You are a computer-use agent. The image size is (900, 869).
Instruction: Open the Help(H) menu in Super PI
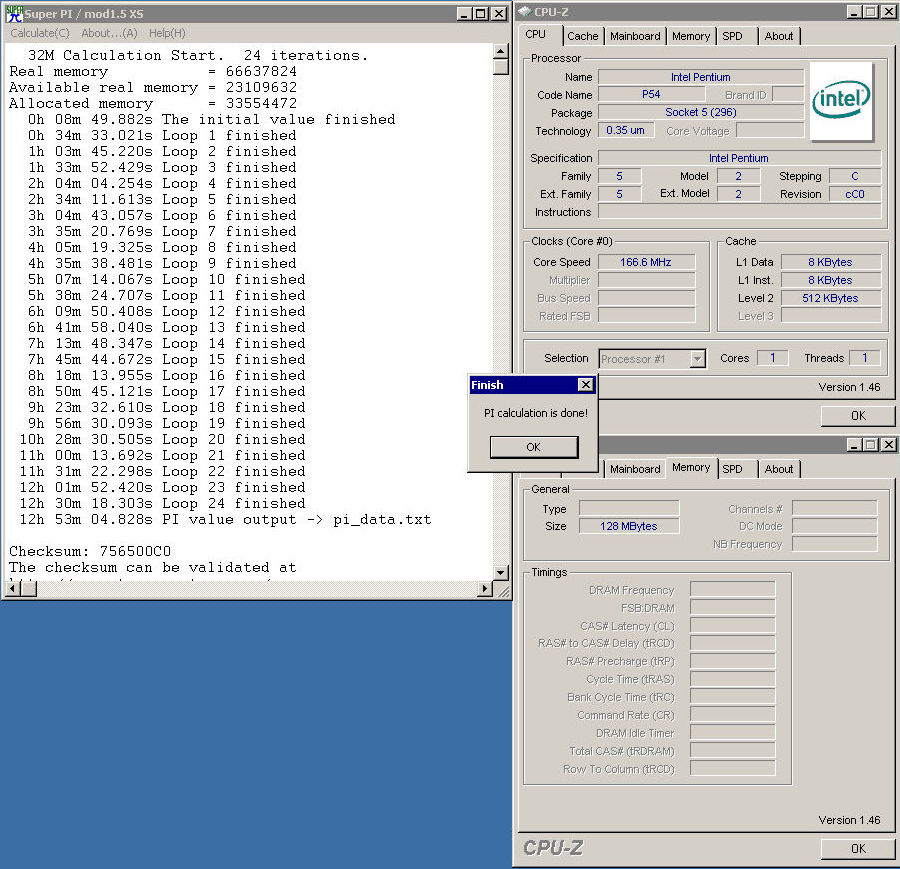167,33
